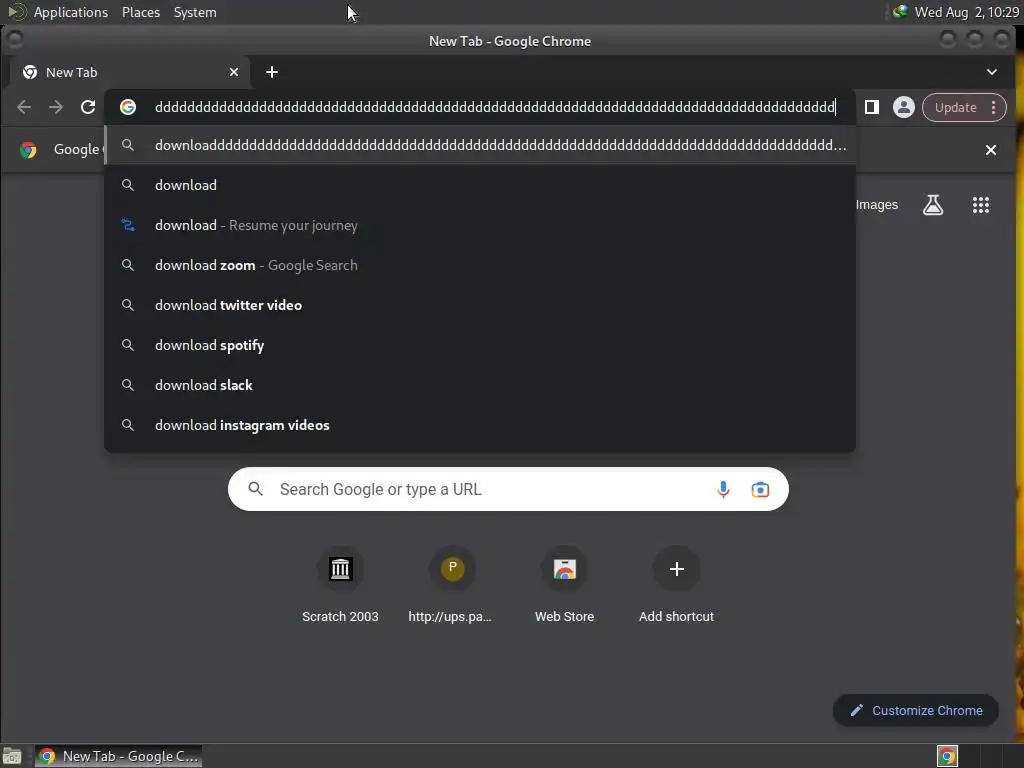The width and height of the screenshot is (1024, 768).
Task: Start voice search with microphone icon
Action: 723,489
